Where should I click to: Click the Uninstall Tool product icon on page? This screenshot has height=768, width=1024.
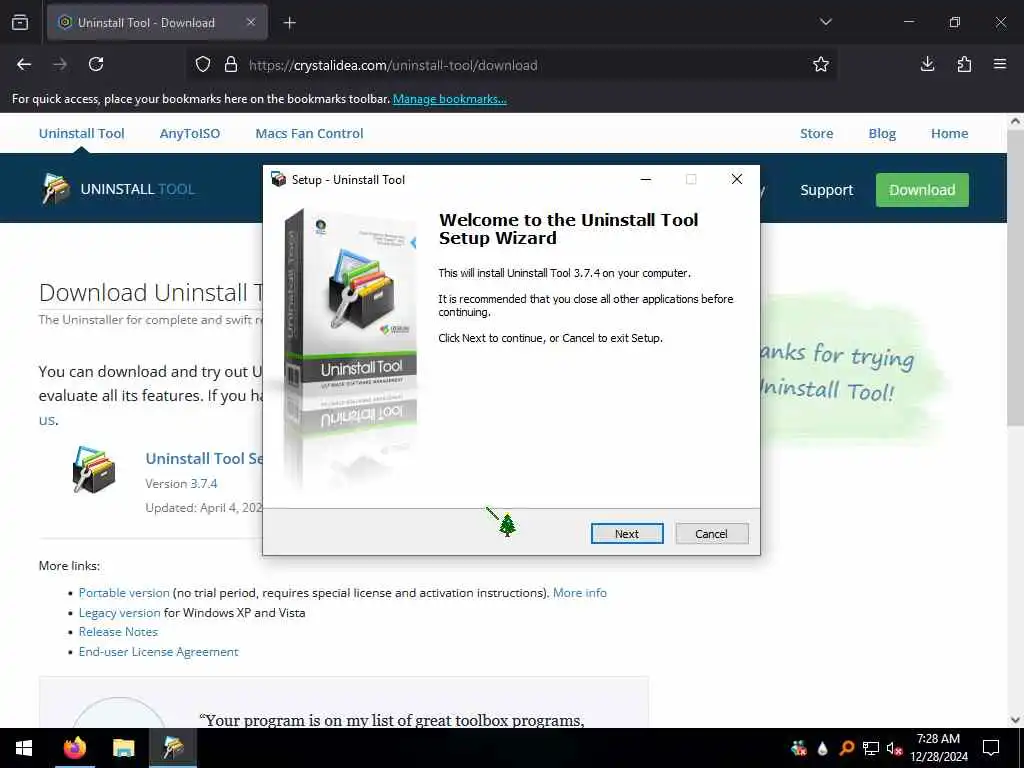(x=94, y=469)
